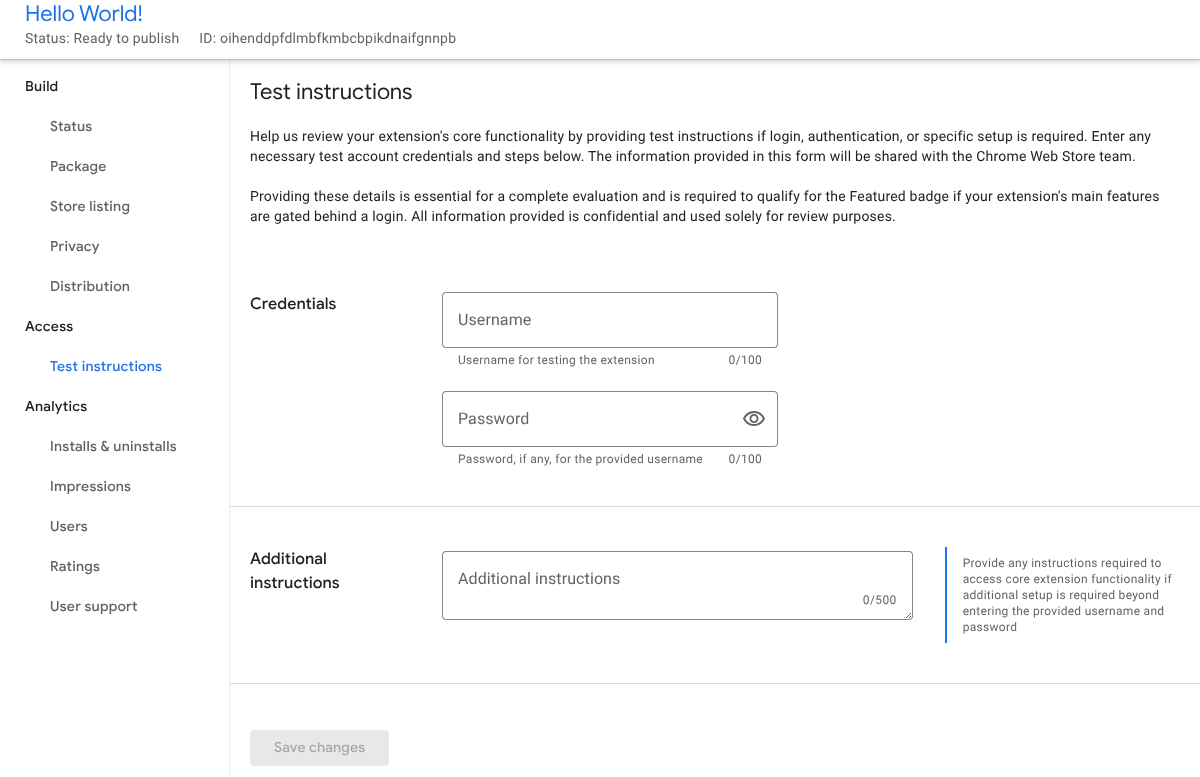Click the Analytics section header
The width and height of the screenshot is (1200, 777).
(x=55, y=406)
